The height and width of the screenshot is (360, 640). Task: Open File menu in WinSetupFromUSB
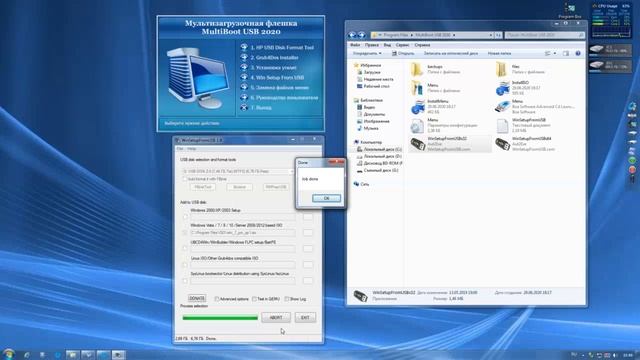pyautogui.click(x=180, y=149)
